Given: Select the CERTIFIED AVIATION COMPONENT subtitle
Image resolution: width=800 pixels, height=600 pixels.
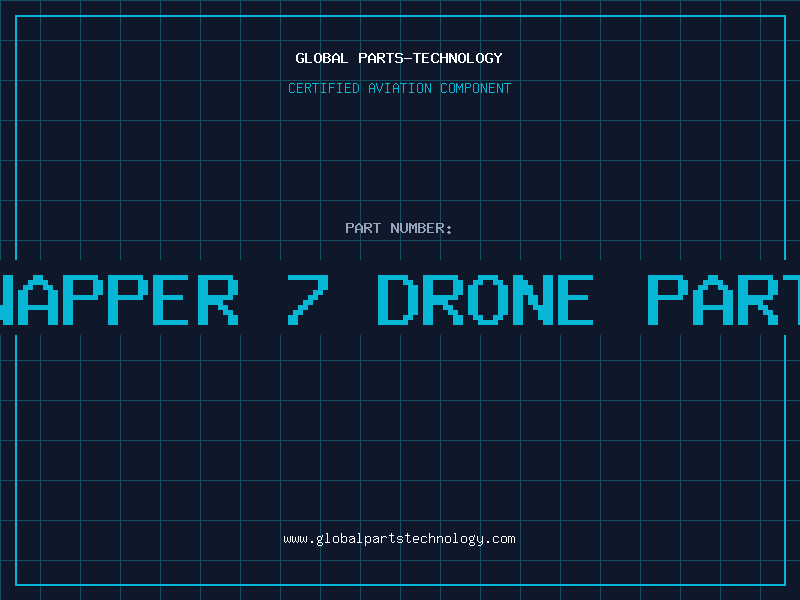Looking at the screenshot, I should (399, 88).
